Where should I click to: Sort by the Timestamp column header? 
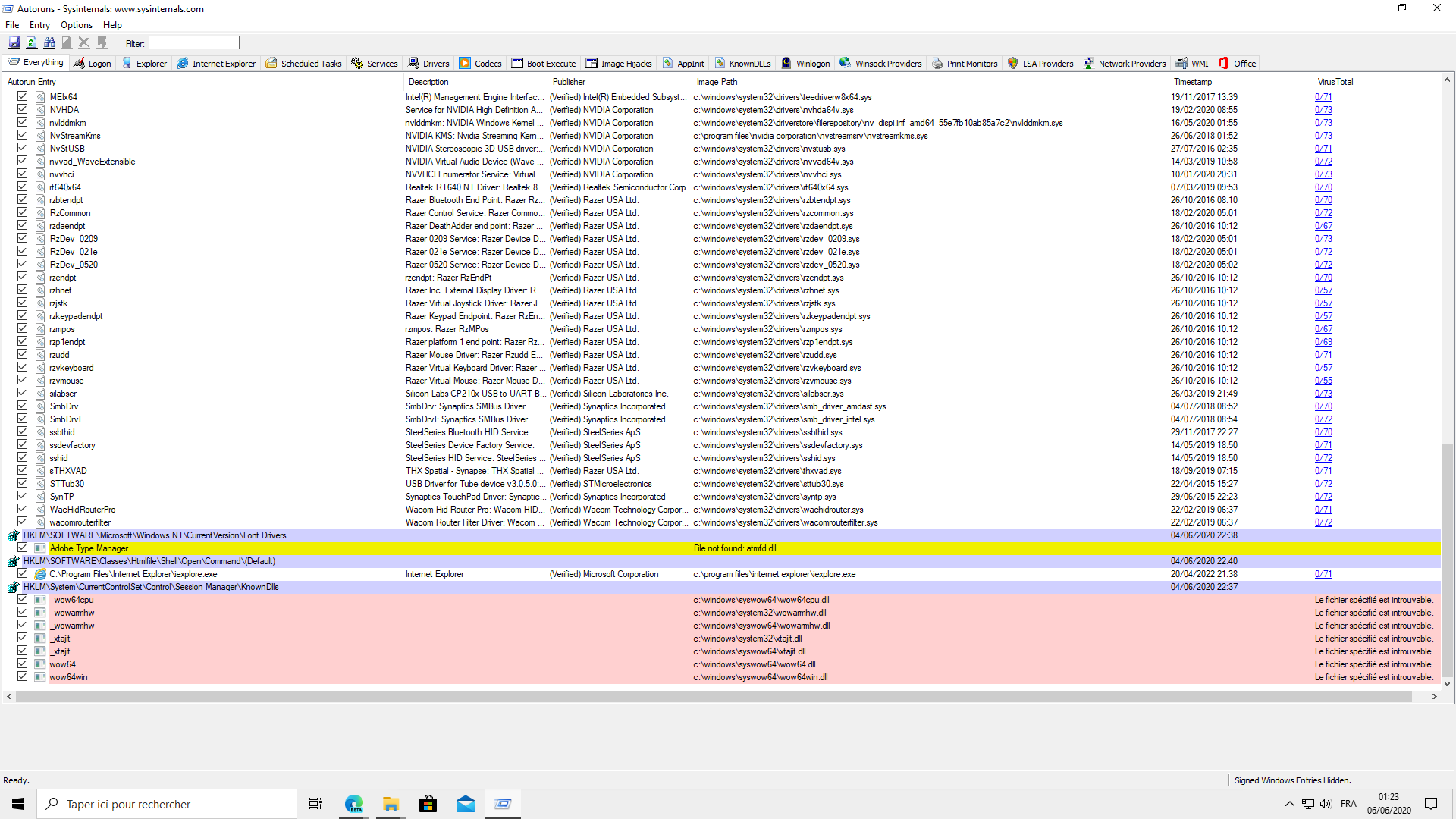pos(1193,82)
